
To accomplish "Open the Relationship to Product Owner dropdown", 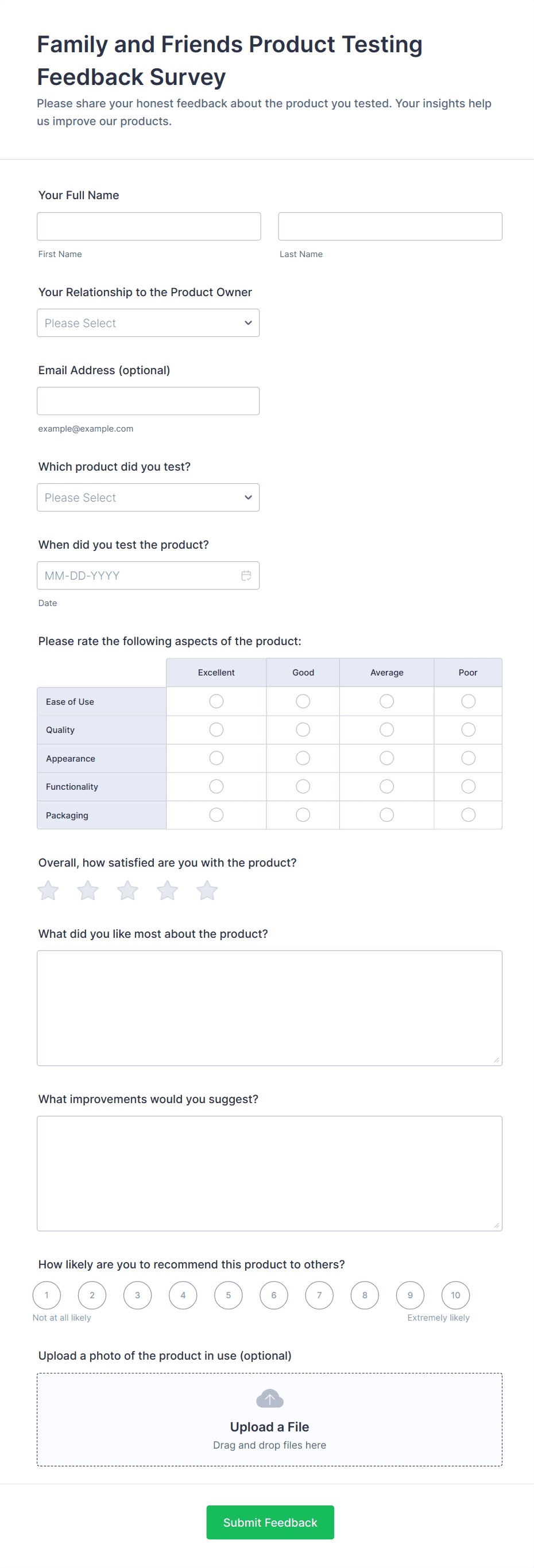I will click(x=148, y=323).
